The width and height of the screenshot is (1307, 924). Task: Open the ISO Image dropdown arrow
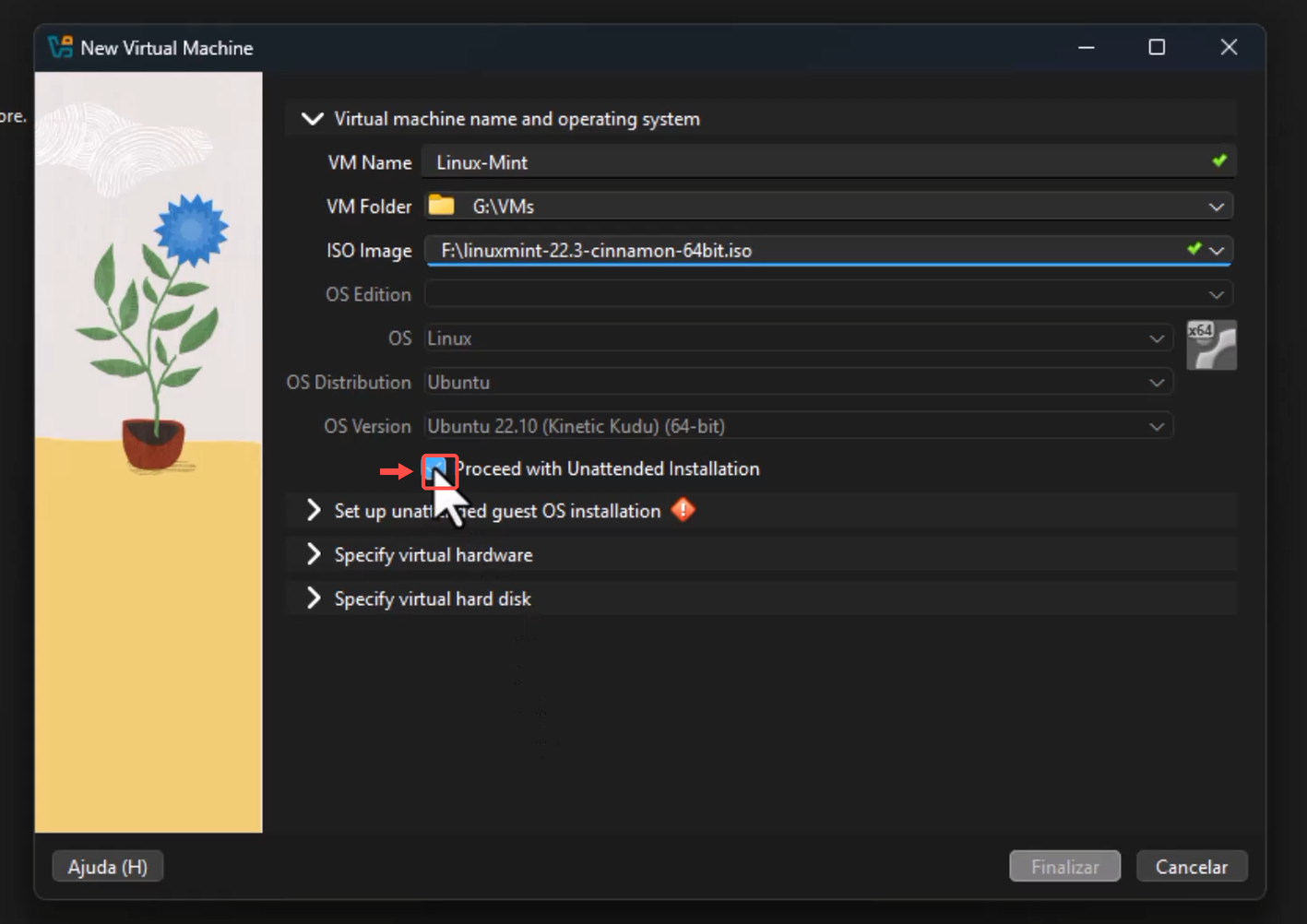(x=1218, y=250)
